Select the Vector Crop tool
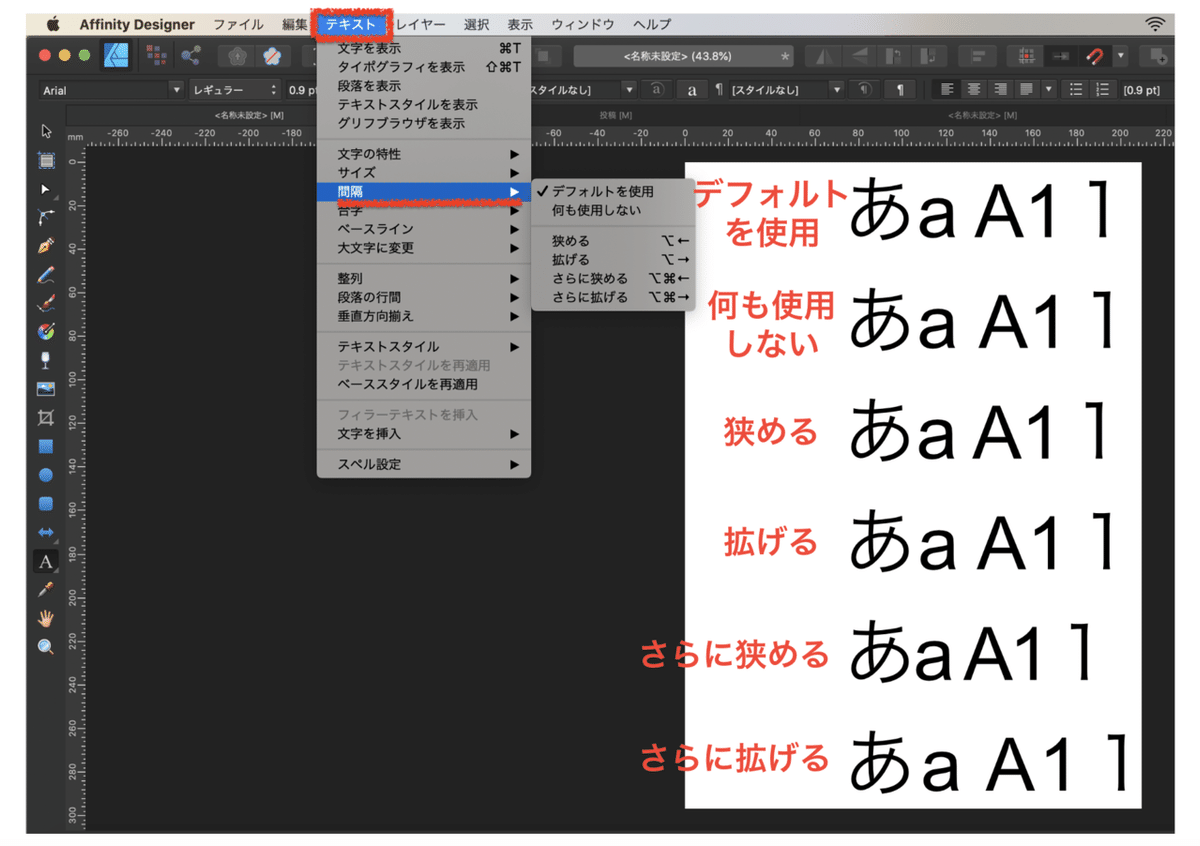Screen dimensions: 1200x846 (x=46, y=418)
